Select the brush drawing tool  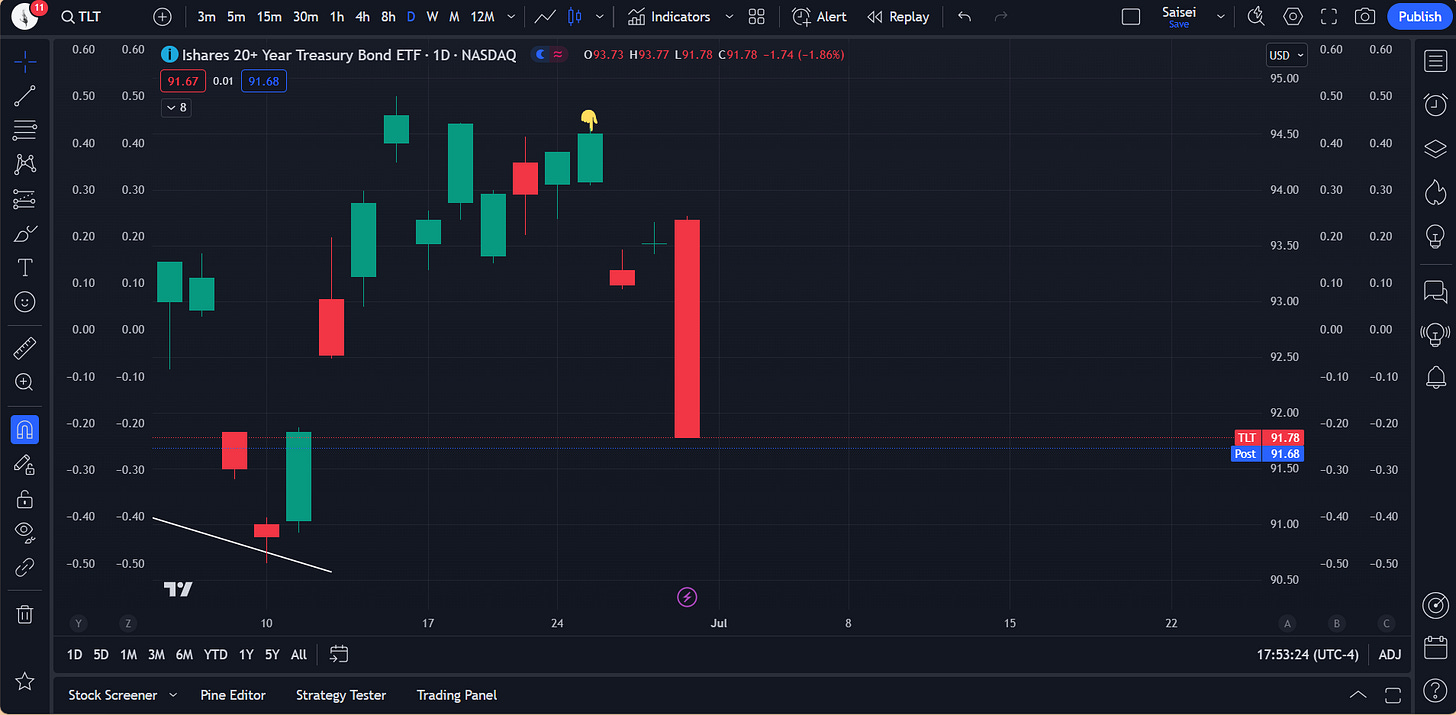point(25,233)
